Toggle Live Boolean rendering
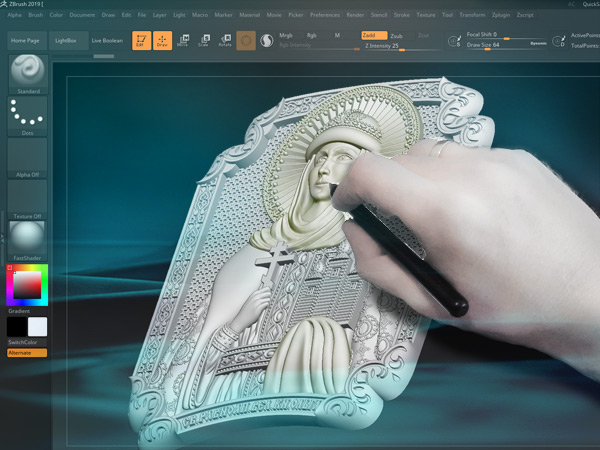The width and height of the screenshot is (600, 450). [107, 41]
